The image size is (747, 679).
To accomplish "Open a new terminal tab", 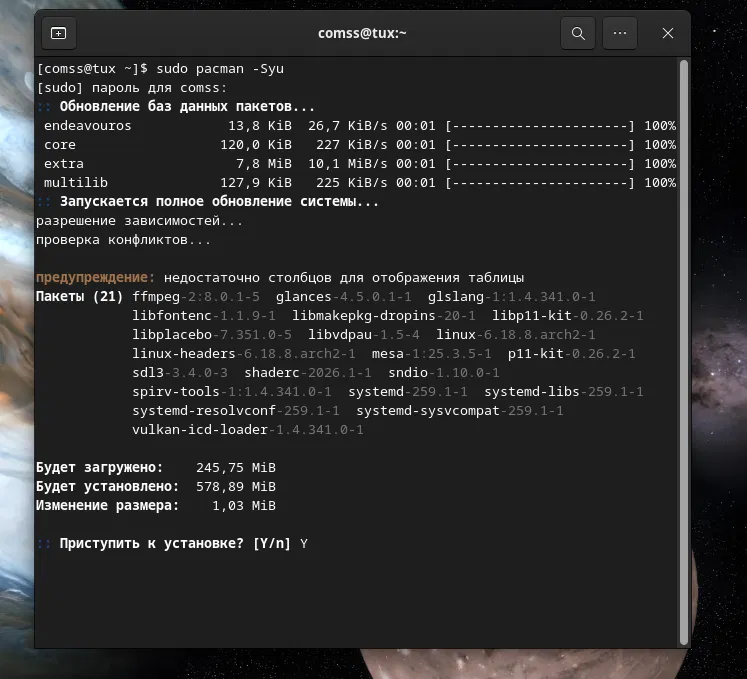I will tap(59, 33).
